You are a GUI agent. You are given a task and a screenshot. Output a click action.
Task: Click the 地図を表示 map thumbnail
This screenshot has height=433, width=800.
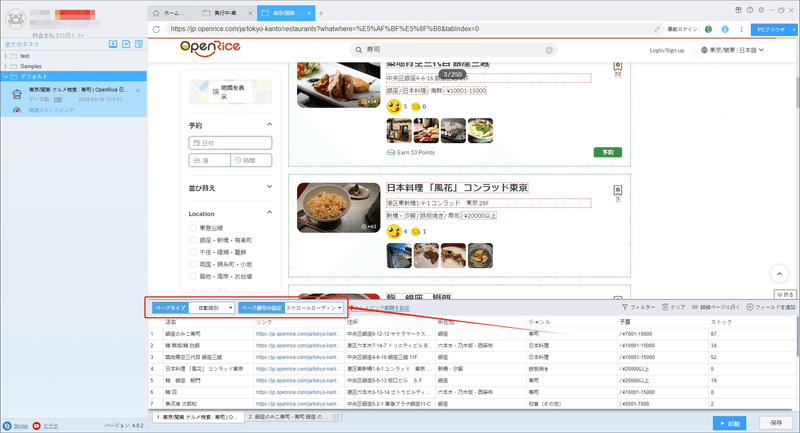[x=230, y=92]
